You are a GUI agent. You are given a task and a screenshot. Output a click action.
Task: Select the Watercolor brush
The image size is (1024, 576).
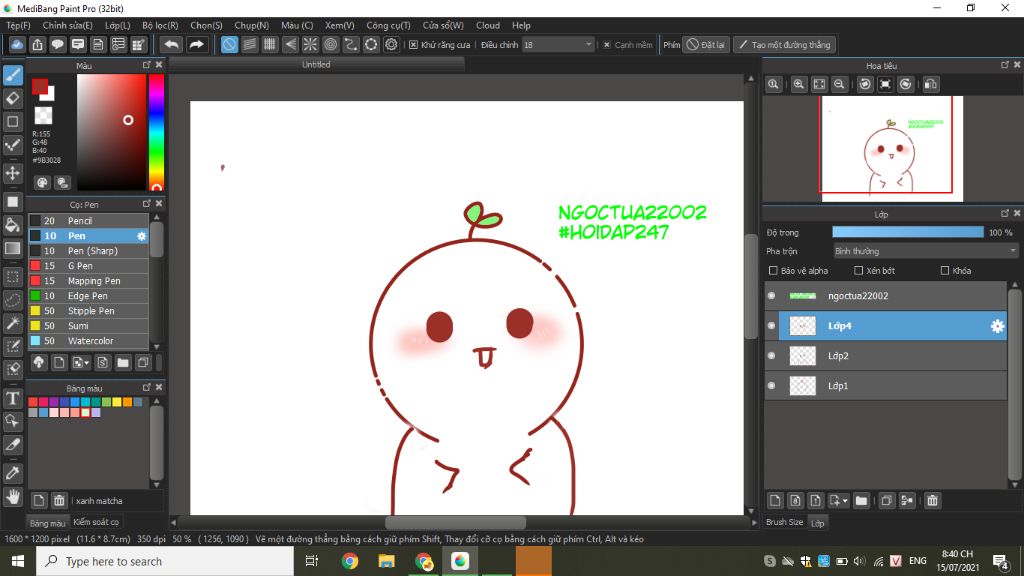[88, 341]
